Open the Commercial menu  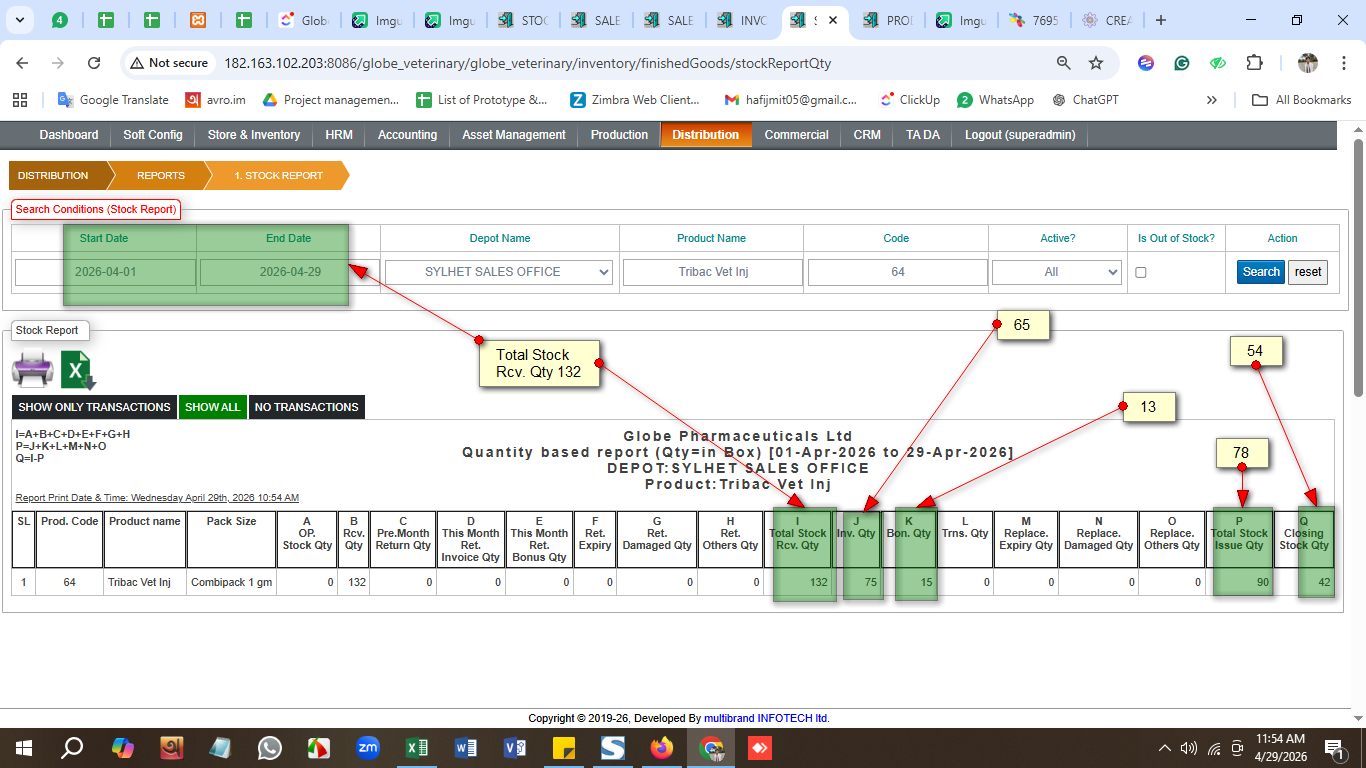coord(796,135)
